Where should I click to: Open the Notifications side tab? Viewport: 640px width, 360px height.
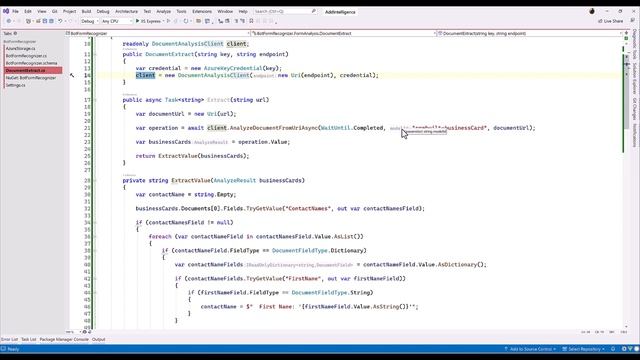pyautogui.click(x=635, y=136)
